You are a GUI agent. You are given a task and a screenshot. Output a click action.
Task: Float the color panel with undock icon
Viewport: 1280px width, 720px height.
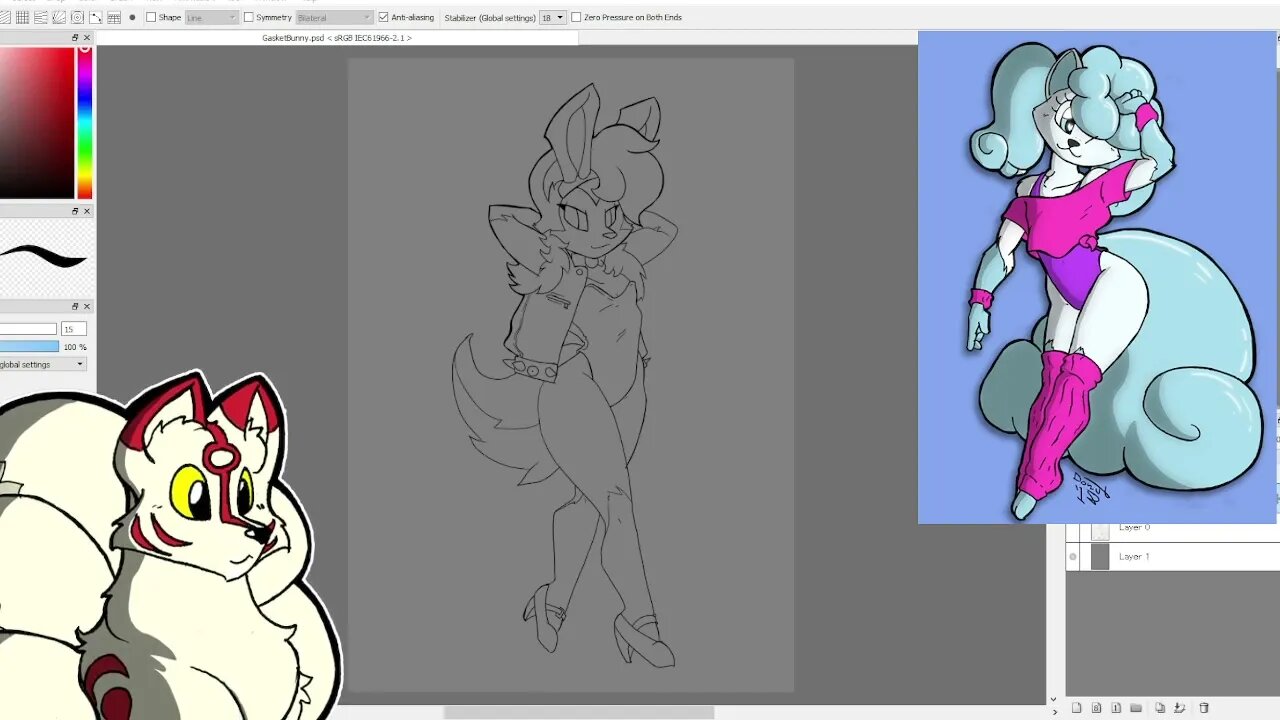(x=75, y=38)
